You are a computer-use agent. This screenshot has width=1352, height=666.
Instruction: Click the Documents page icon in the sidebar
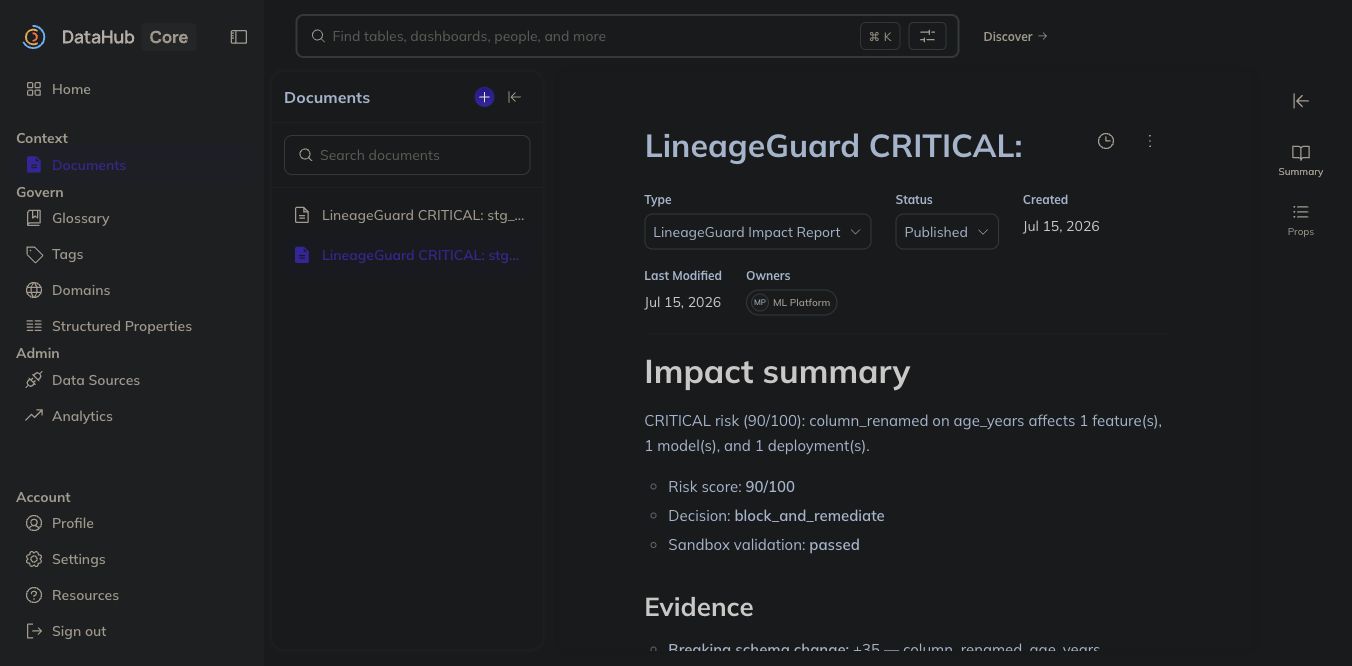point(34,165)
